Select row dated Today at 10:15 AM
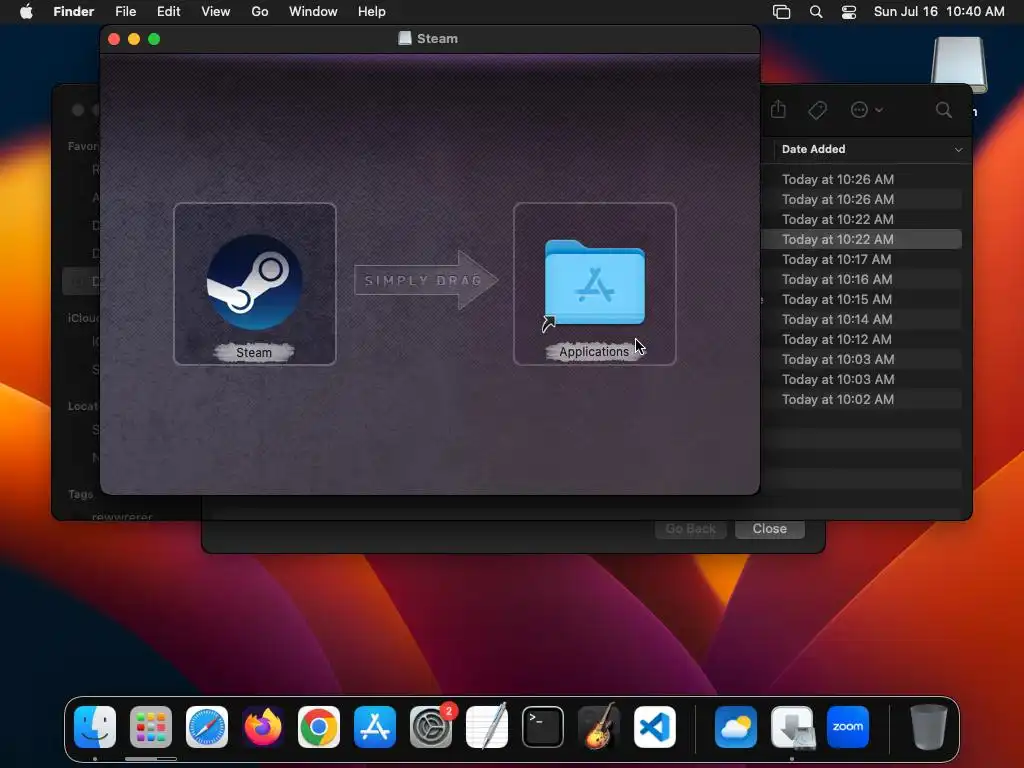The height and width of the screenshot is (768, 1024). point(862,299)
